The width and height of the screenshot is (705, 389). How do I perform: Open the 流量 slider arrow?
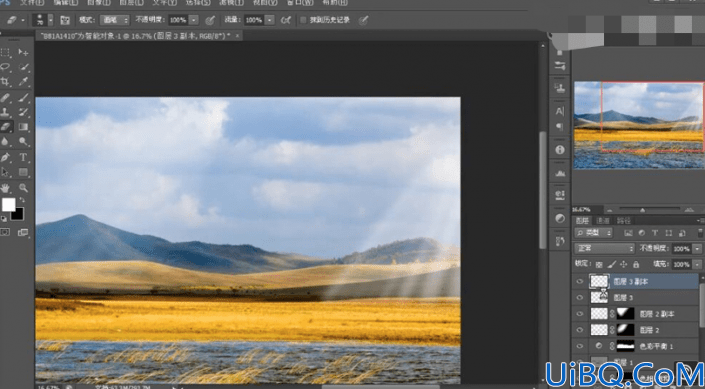pos(269,20)
